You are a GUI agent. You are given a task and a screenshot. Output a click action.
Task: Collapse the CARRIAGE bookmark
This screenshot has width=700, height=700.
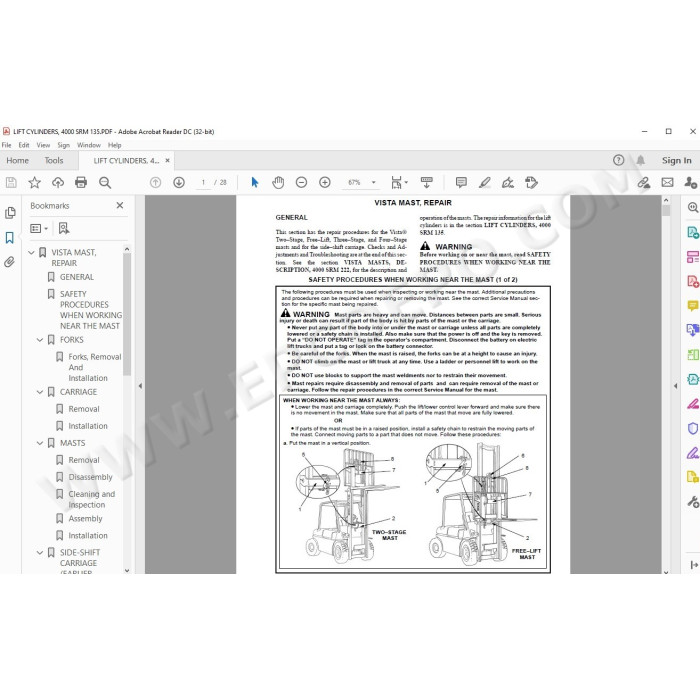pos(40,392)
